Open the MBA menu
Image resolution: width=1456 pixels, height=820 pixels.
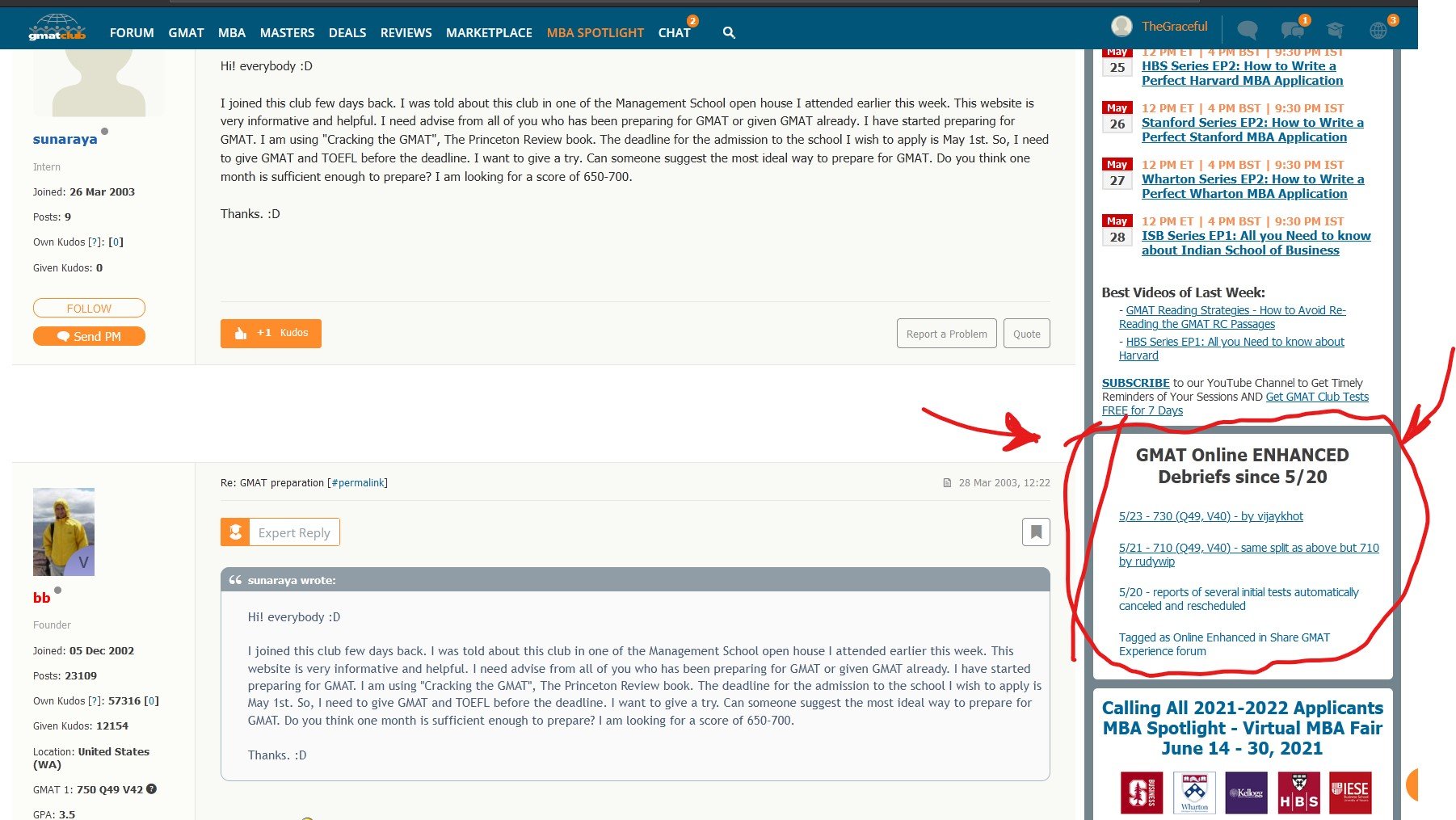(232, 33)
